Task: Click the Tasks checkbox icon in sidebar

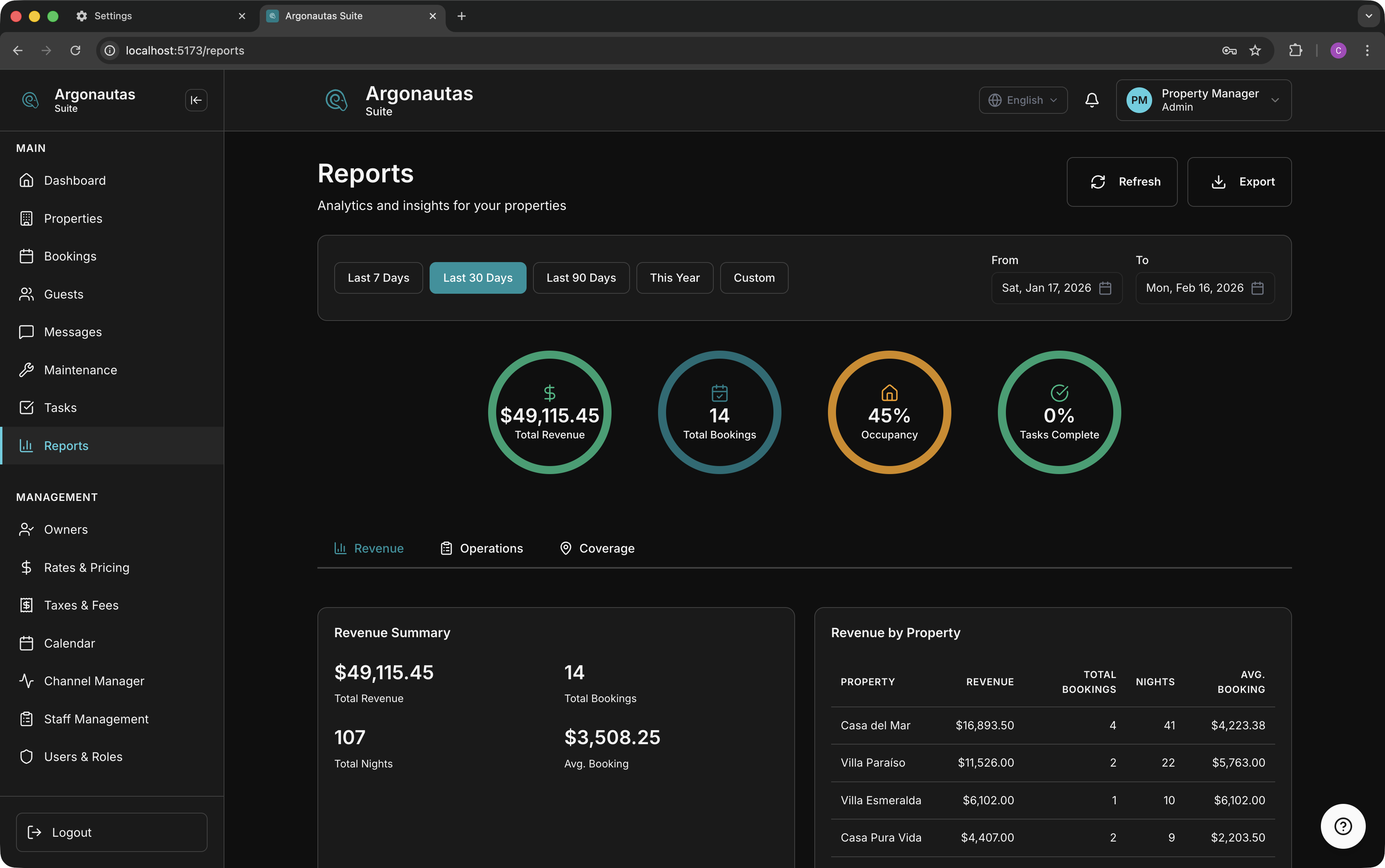Action: (26, 408)
